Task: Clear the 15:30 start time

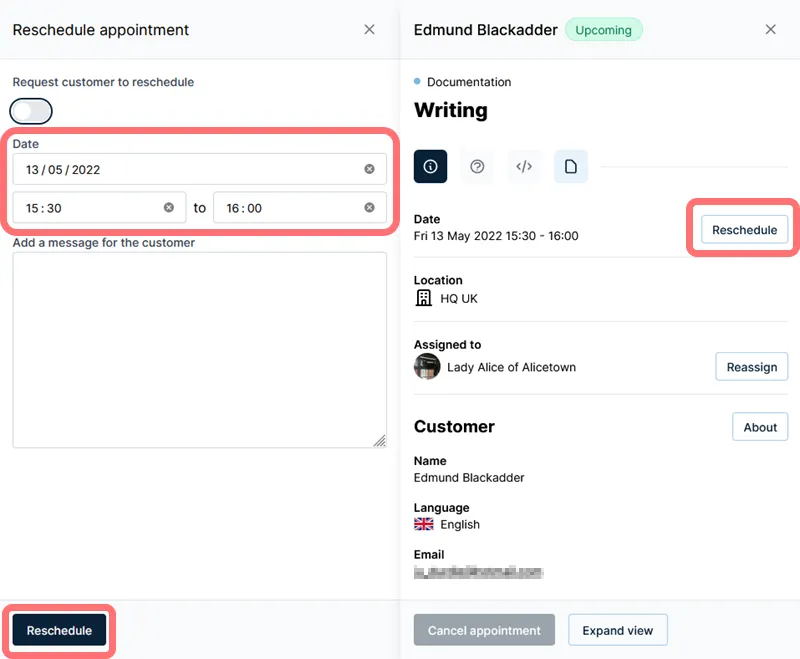Action: pos(169,208)
